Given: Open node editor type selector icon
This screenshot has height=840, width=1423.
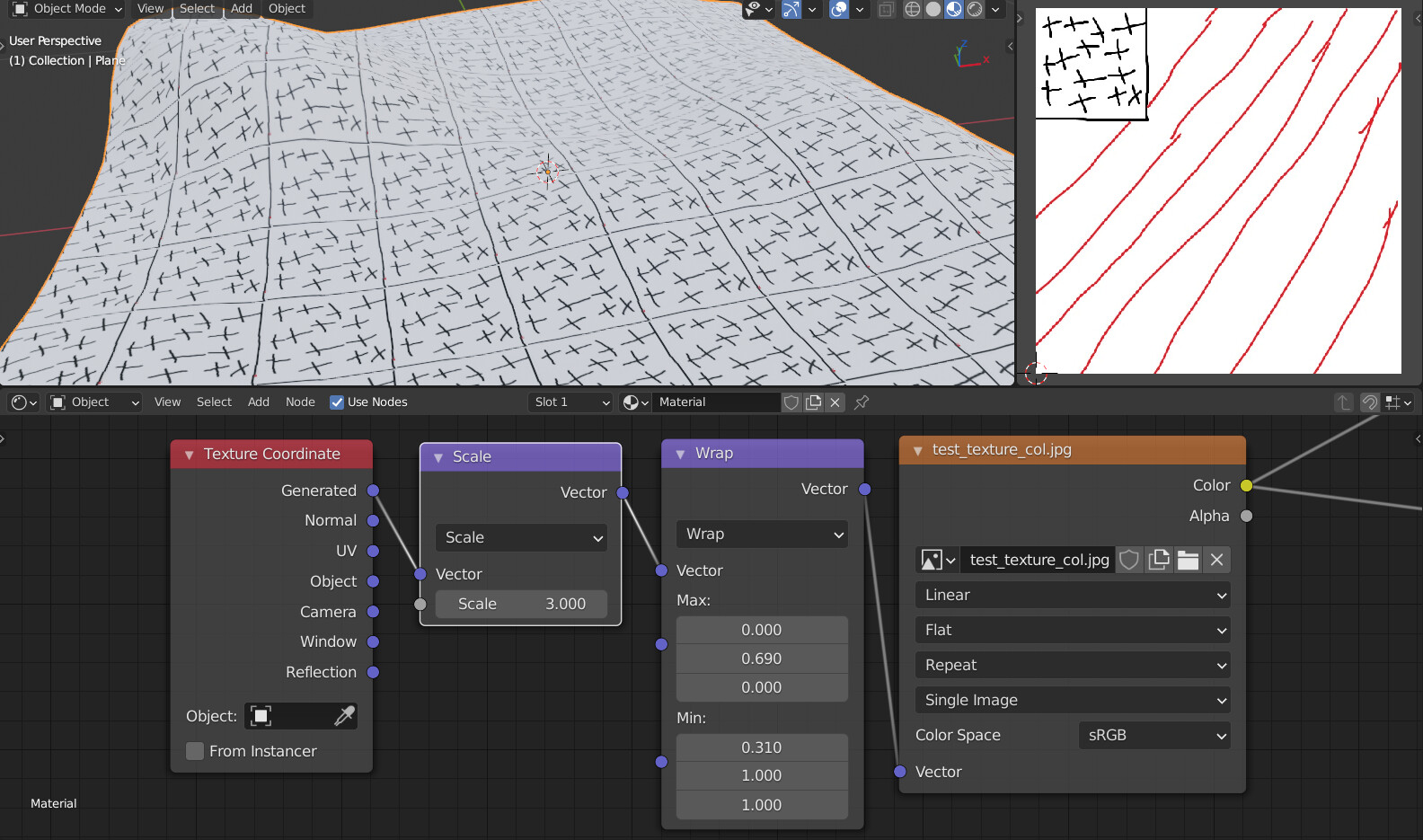Looking at the screenshot, I should (x=24, y=402).
